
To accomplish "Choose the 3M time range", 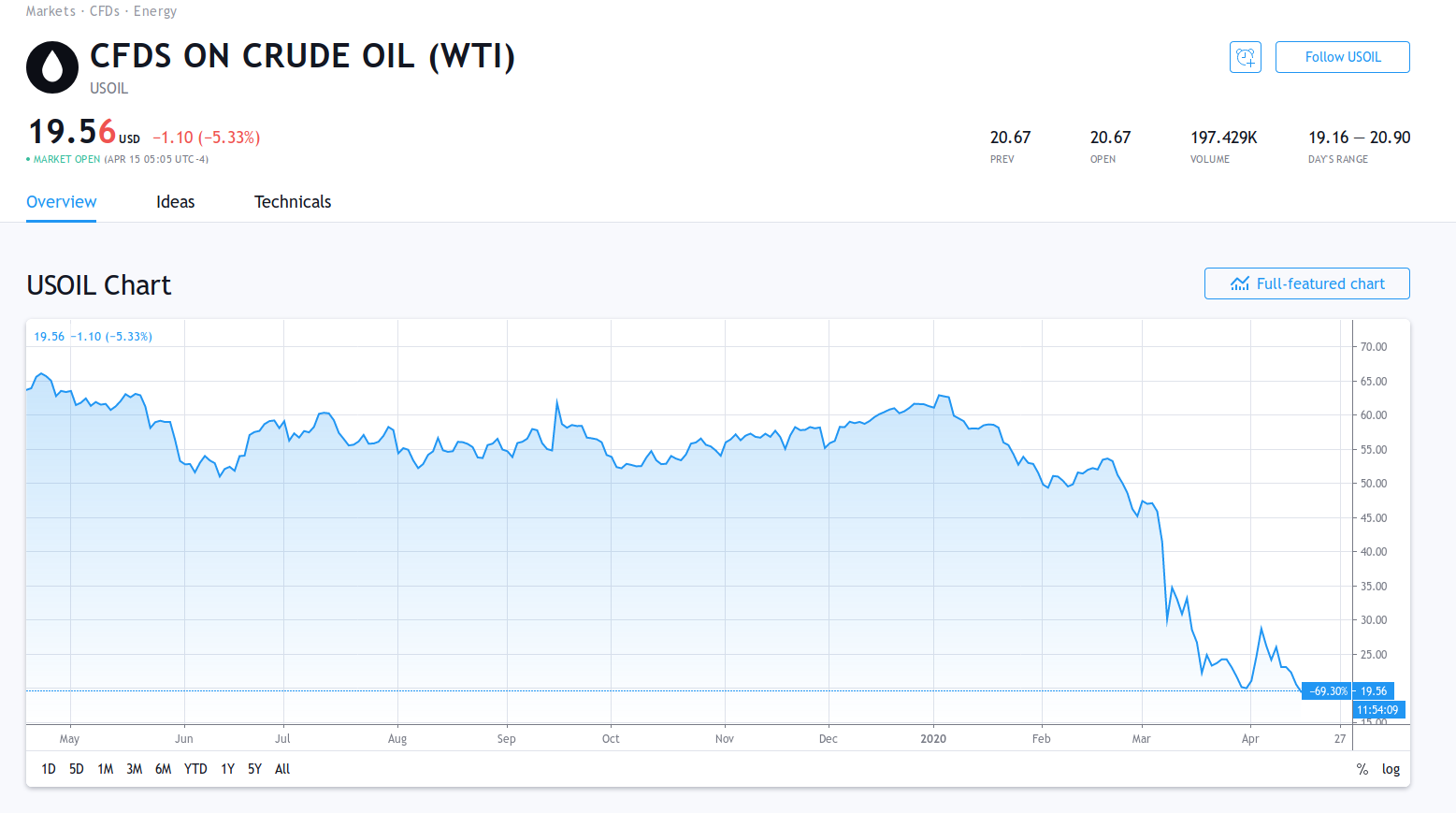I will pos(135,769).
